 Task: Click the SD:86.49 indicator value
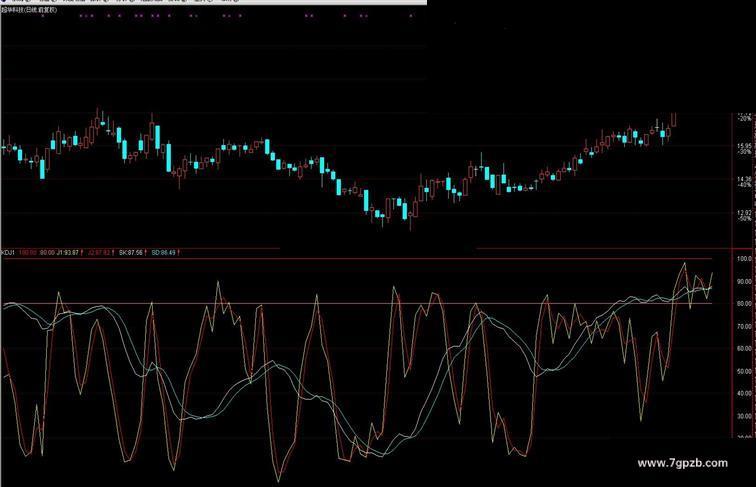(163, 253)
